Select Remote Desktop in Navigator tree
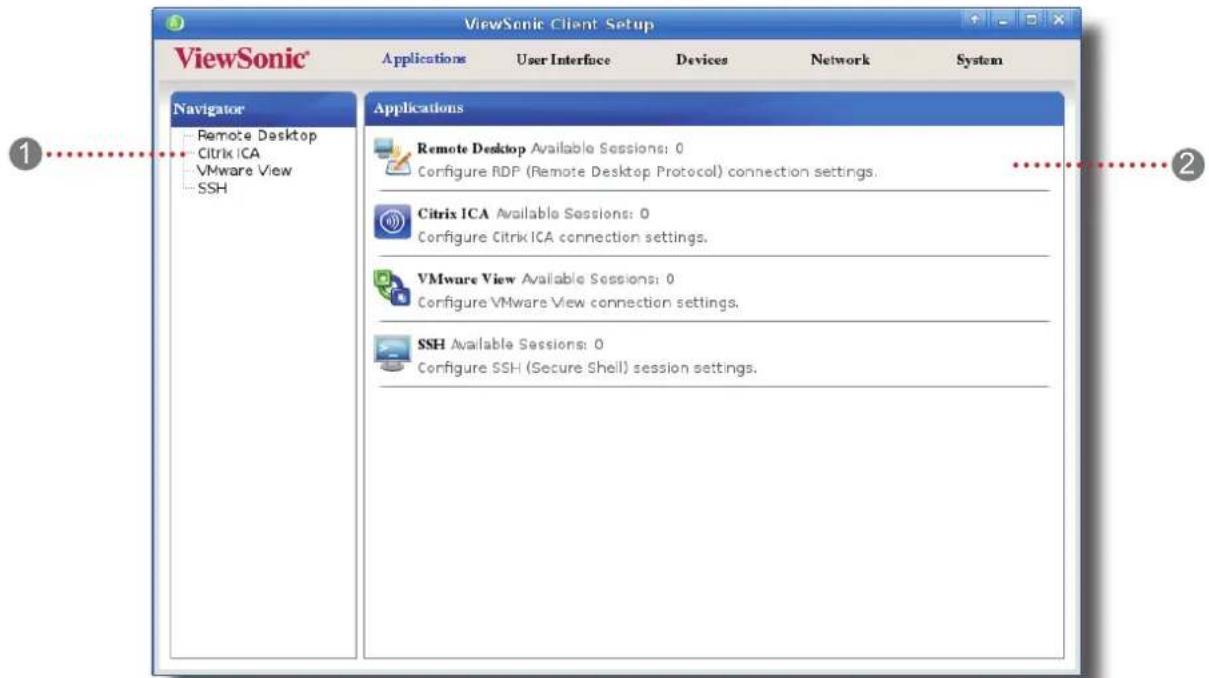1209x678 pixels. point(257,134)
